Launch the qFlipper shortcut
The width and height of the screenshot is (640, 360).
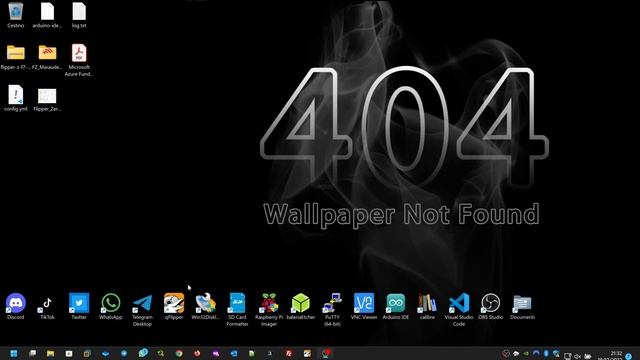click(x=174, y=306)
